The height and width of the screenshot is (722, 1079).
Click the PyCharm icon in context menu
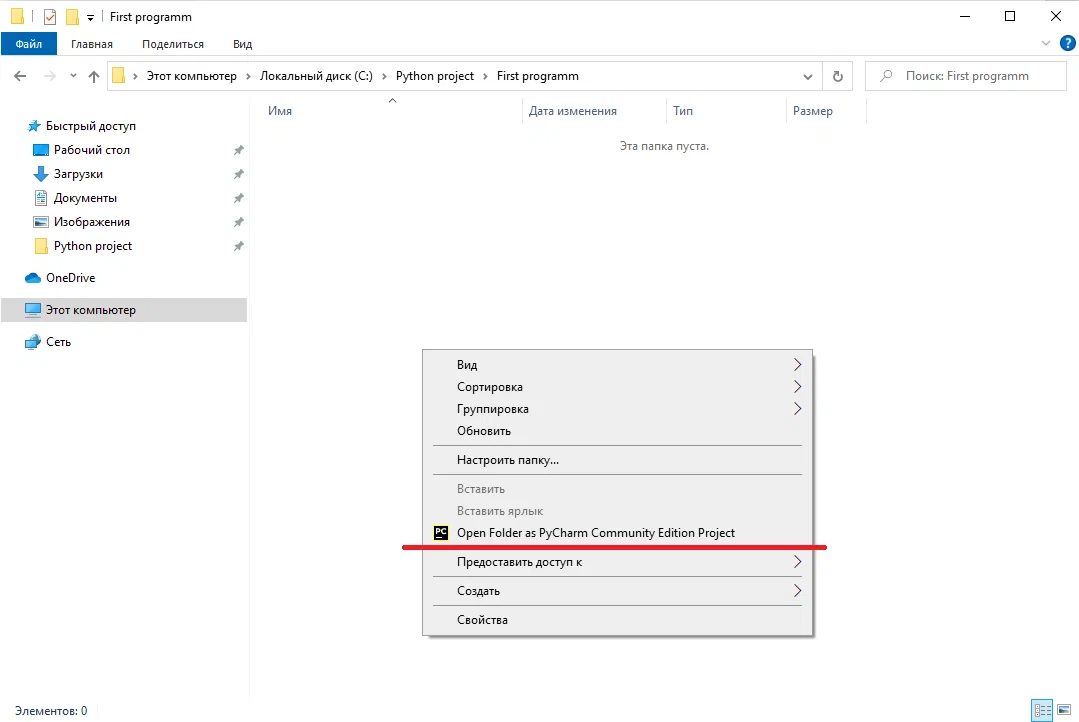click(x=441, y=533)
